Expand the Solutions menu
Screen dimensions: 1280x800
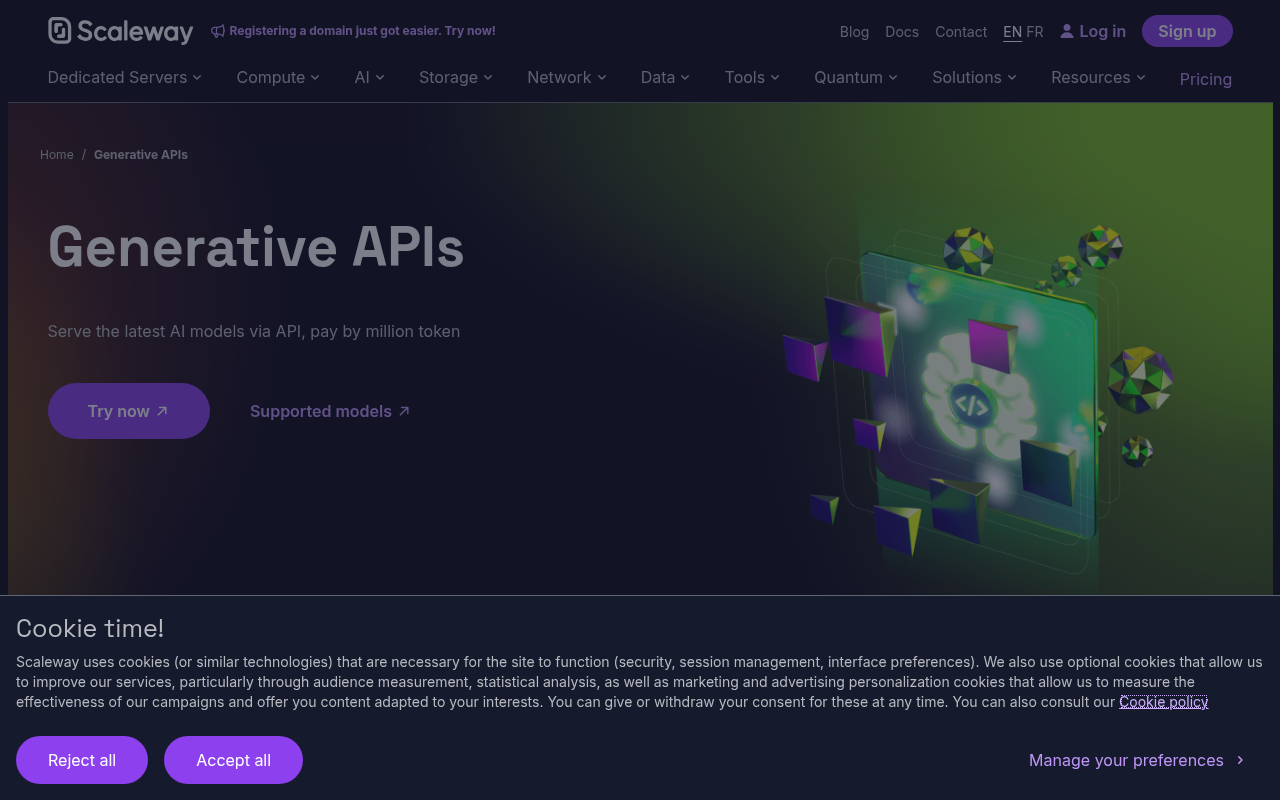click(x=974, y=77)
